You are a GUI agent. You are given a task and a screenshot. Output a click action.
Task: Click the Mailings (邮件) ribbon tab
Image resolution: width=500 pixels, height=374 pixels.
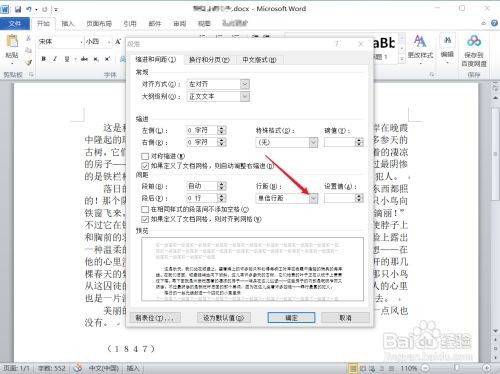(x=155, y=23)
